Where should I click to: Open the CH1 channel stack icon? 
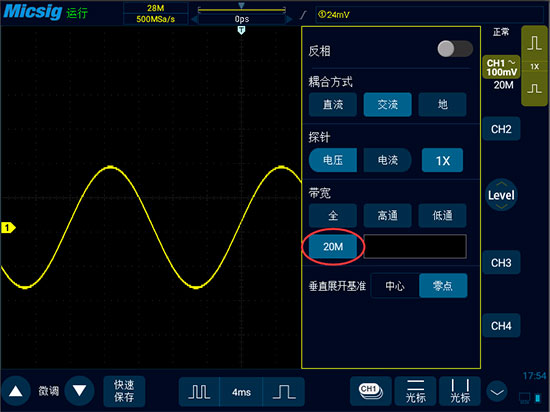pyautogui.click(x=371, y=391)
